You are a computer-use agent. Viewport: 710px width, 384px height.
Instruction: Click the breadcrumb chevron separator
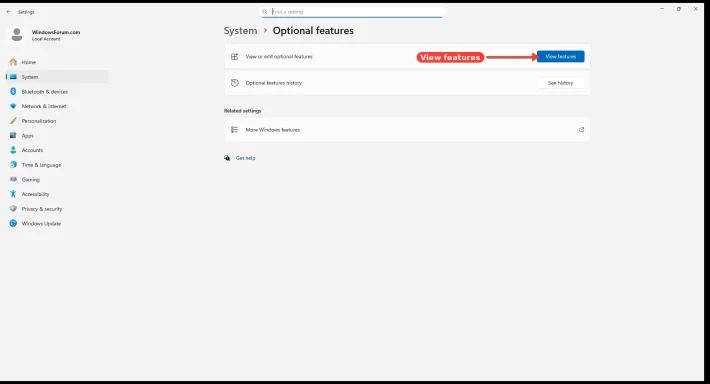[265, 31]
